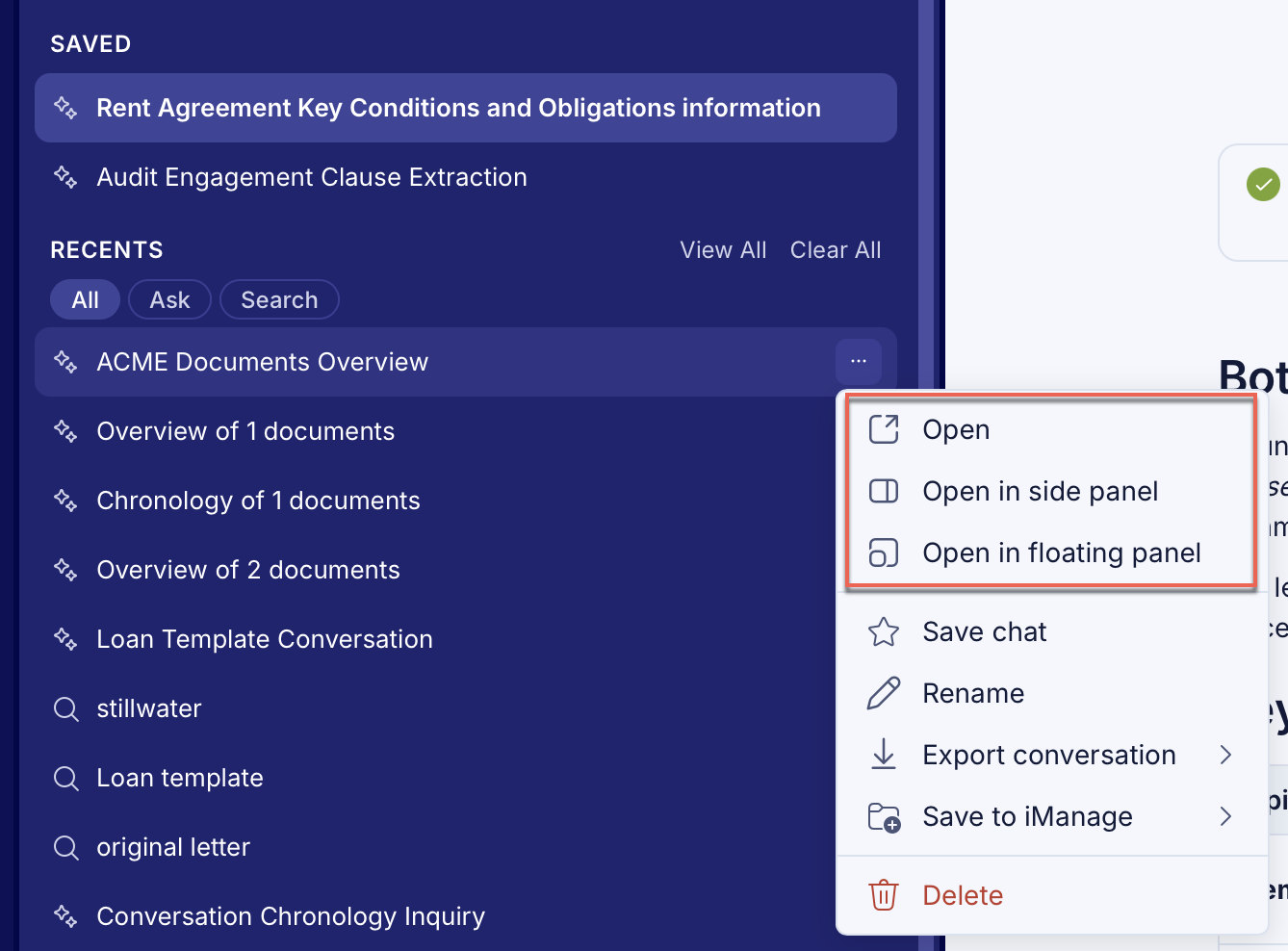Viewport: 1288px width, 951px height.
Task: Click the green checkmark status icon
Action: [1263, 184]
